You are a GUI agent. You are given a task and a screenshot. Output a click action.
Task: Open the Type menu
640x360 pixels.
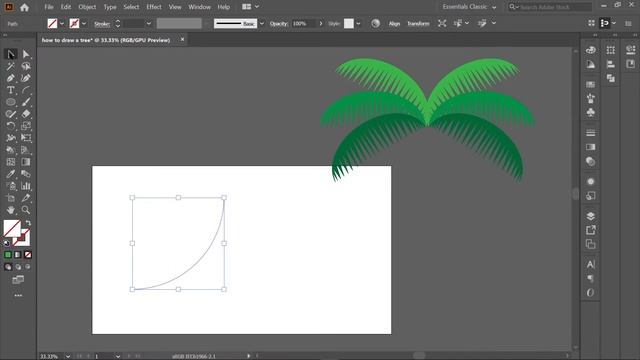(x=110, y=7)
